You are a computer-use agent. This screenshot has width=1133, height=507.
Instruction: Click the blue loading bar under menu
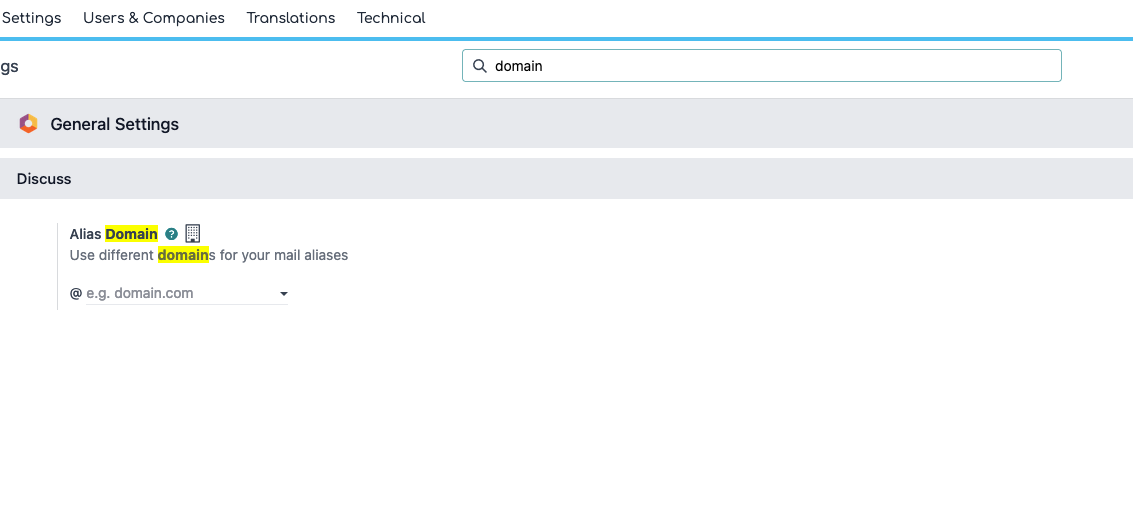(x=566, y=39)
